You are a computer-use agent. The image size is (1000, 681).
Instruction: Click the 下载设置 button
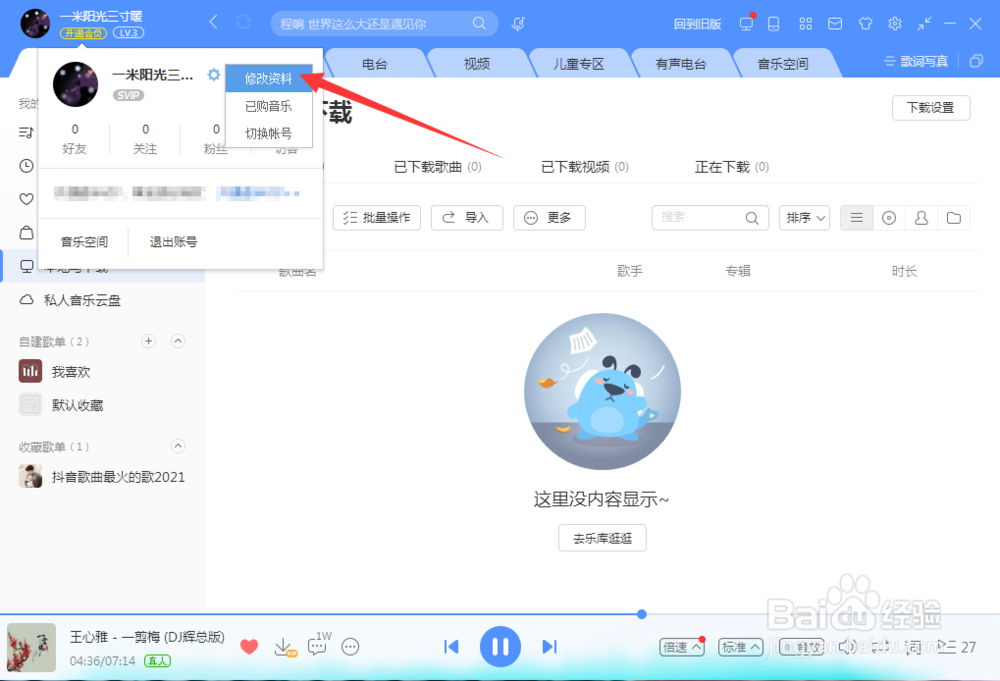point(930,108)
